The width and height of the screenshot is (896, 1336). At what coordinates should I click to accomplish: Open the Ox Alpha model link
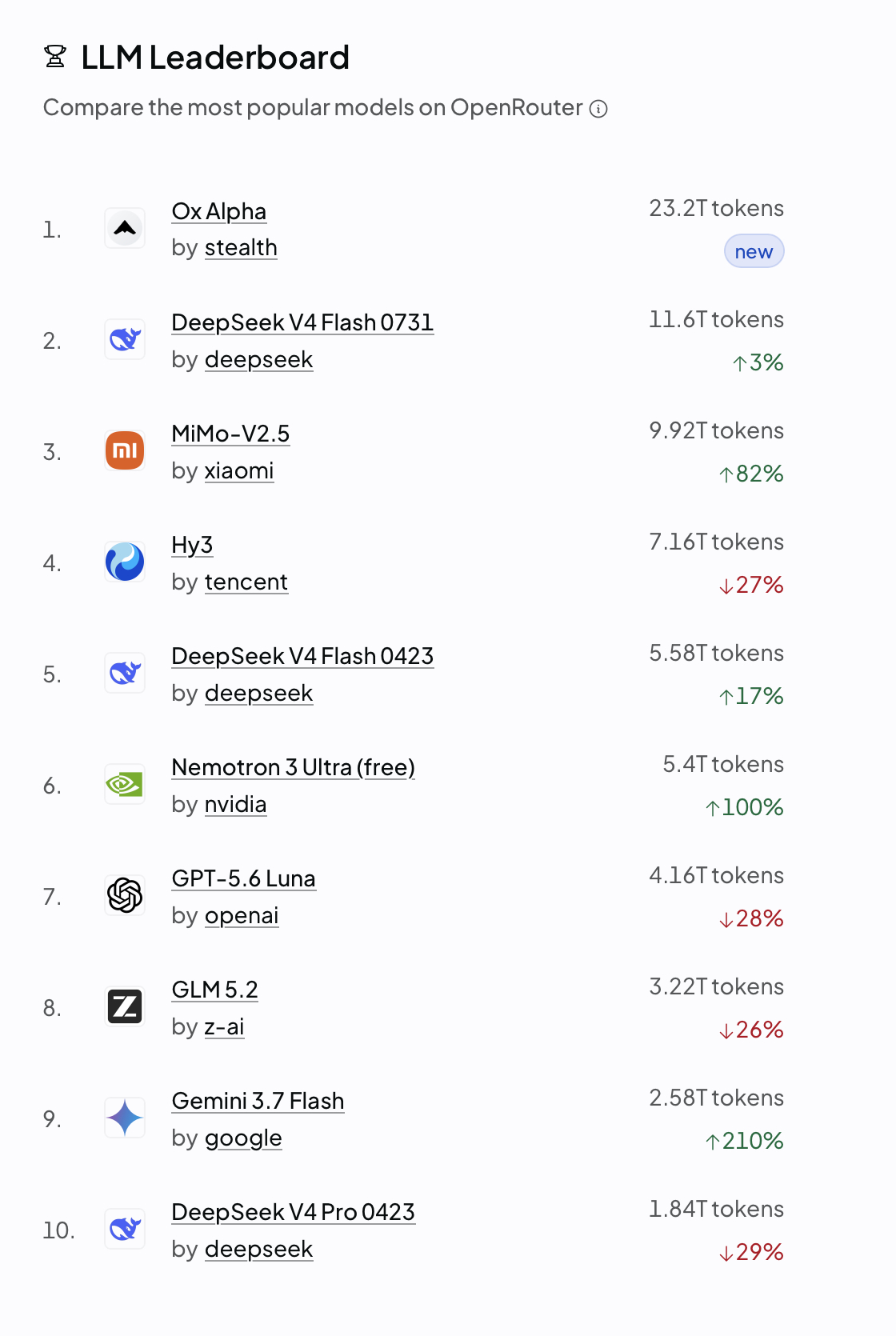(x=219, y=211)
